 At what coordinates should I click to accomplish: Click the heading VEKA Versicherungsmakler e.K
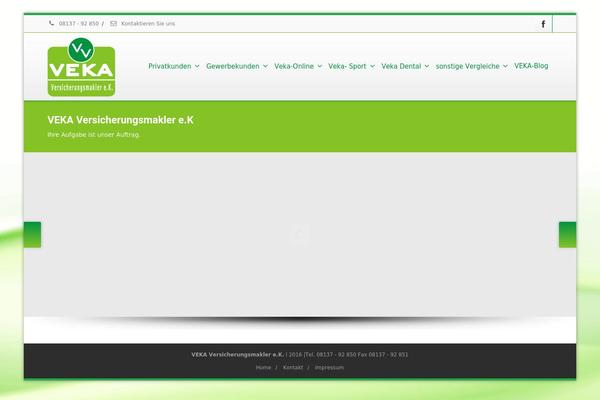click(x=121, y=120)
